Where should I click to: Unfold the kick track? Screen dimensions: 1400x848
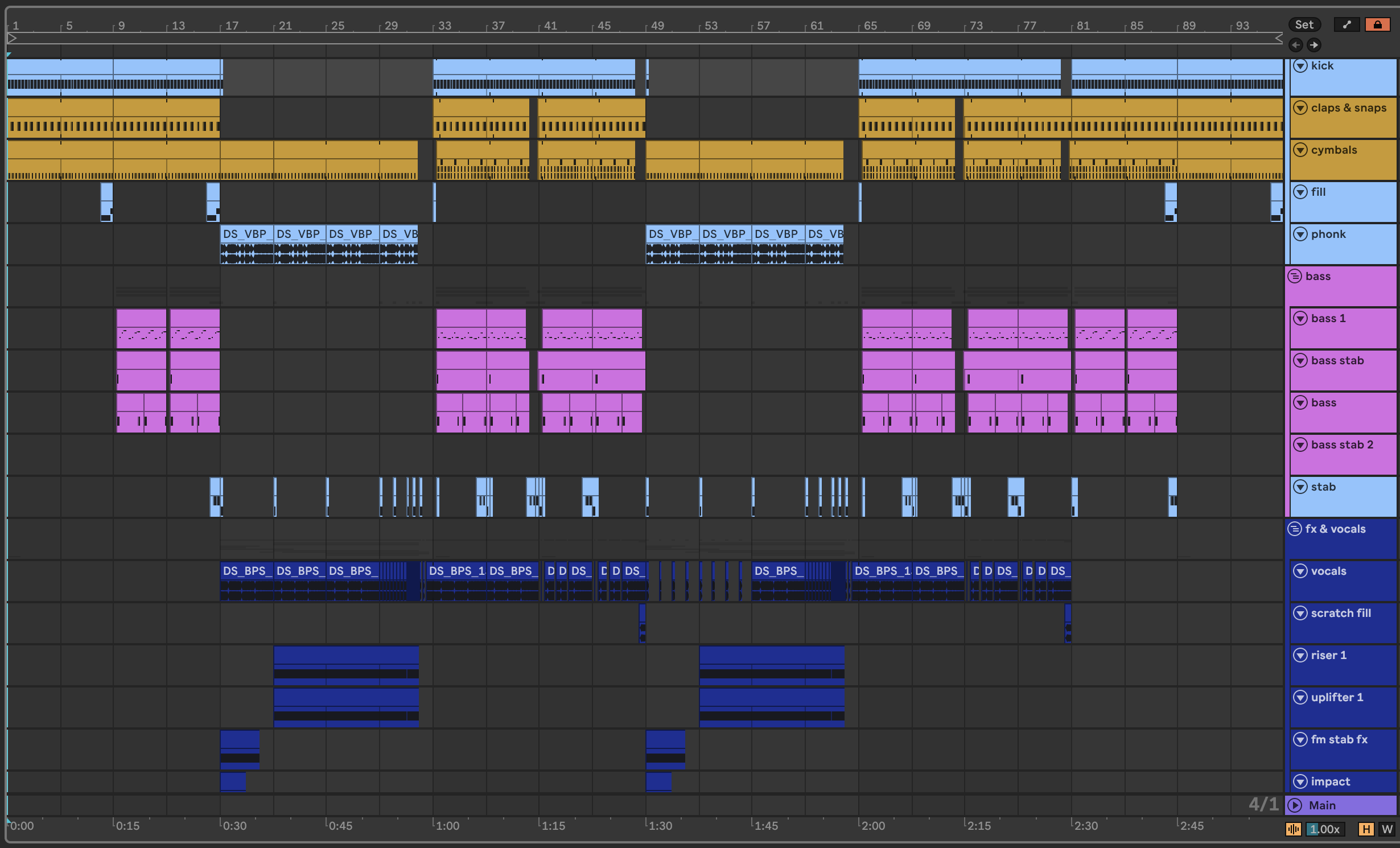click(x=1300, y=65)
